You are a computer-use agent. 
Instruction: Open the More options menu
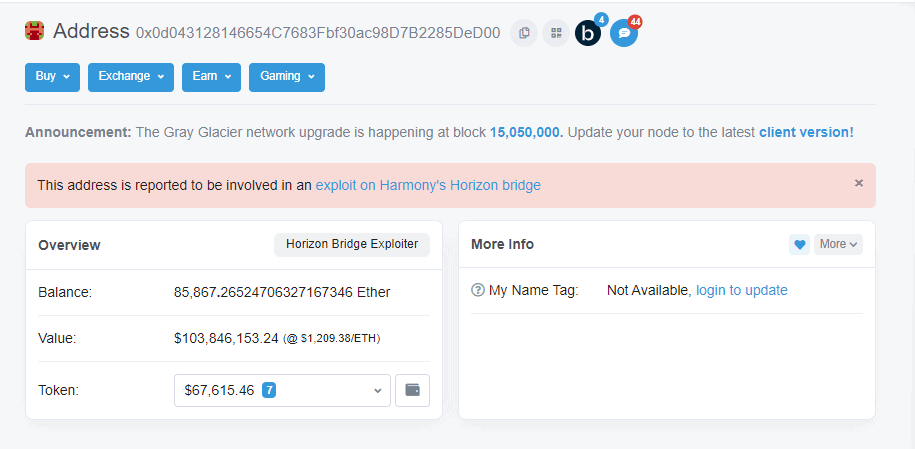click(838, 244)
